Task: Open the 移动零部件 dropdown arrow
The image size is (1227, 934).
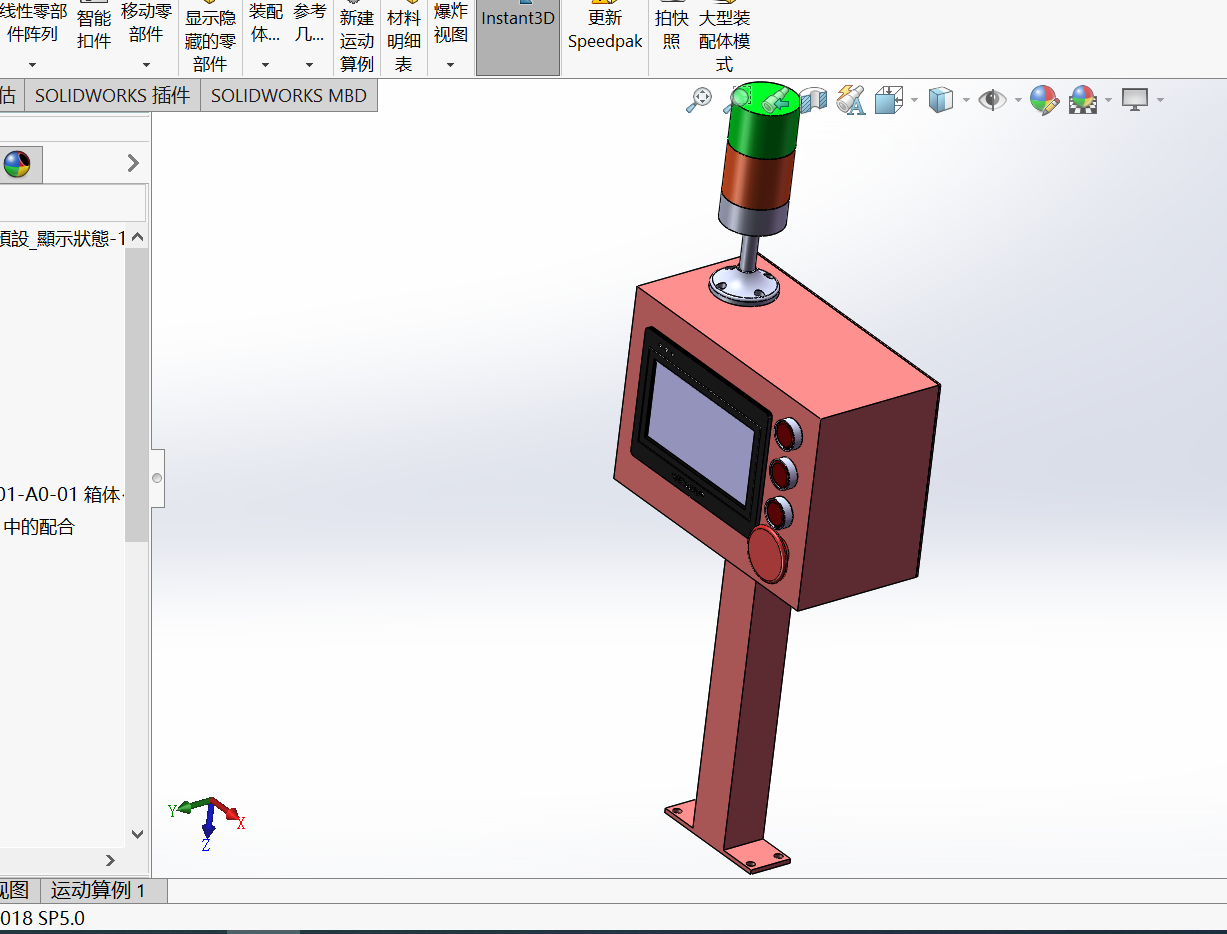Action: pyautogui.click(x=146, y=65)
